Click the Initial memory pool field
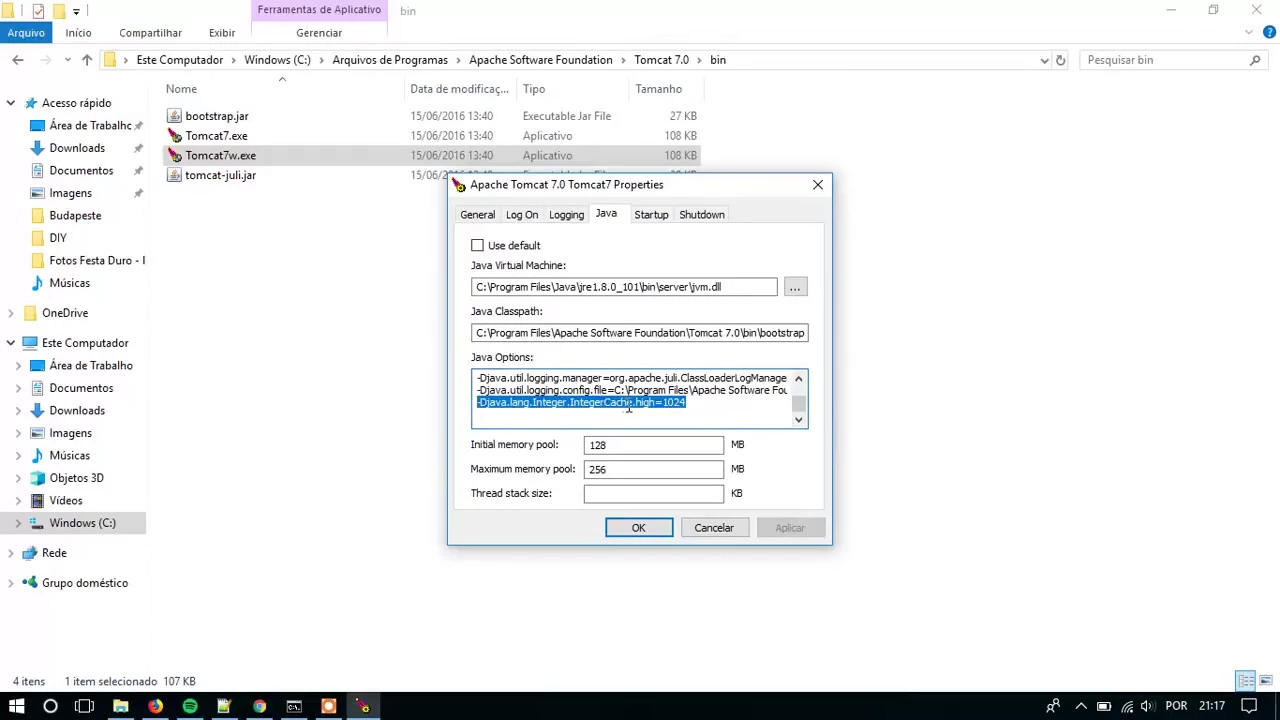 point(653,445)
